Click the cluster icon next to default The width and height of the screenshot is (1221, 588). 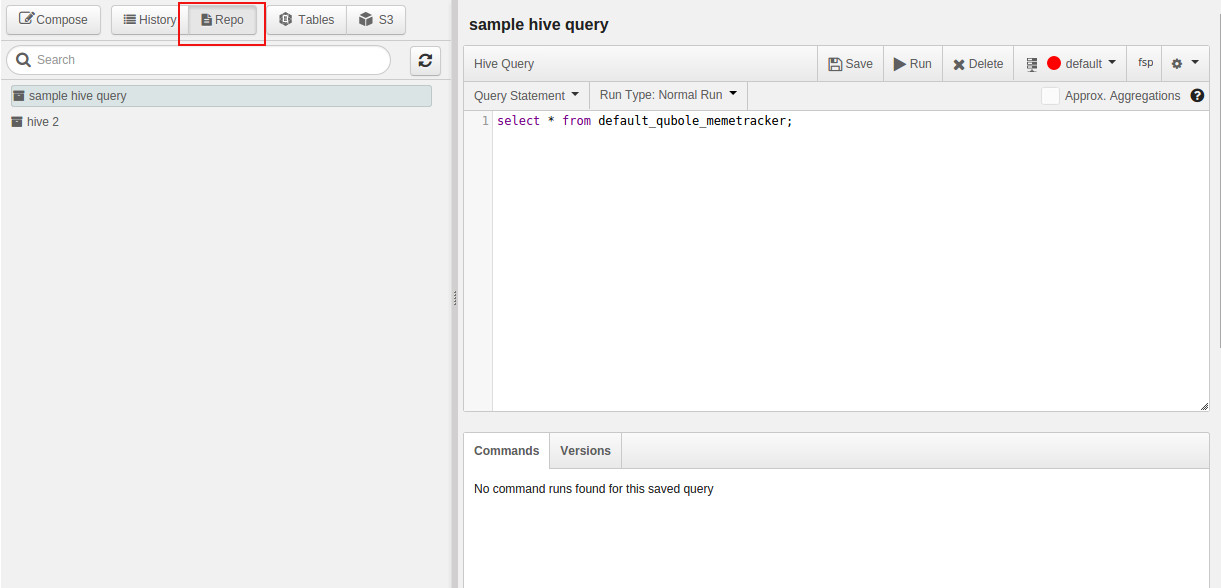pos(1032,64)
